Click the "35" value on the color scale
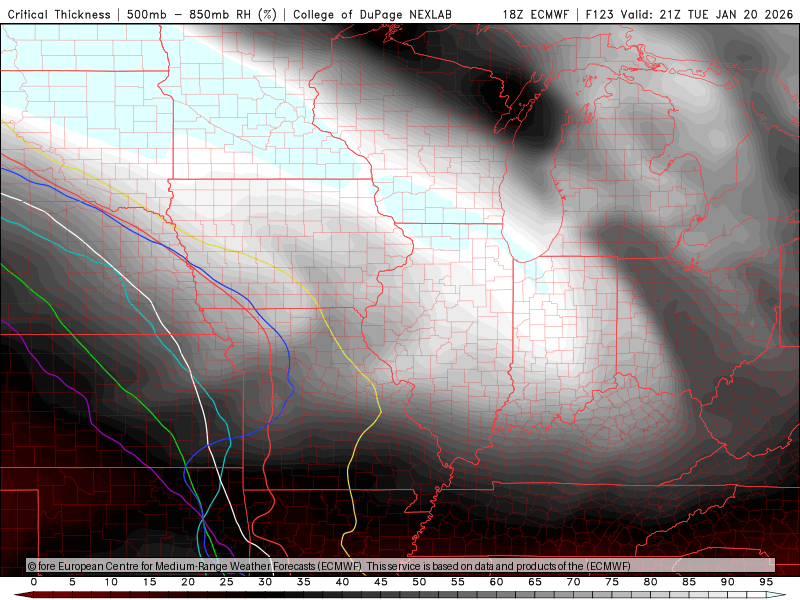This screenshot has width=800, height=600. tap(304, 582)
